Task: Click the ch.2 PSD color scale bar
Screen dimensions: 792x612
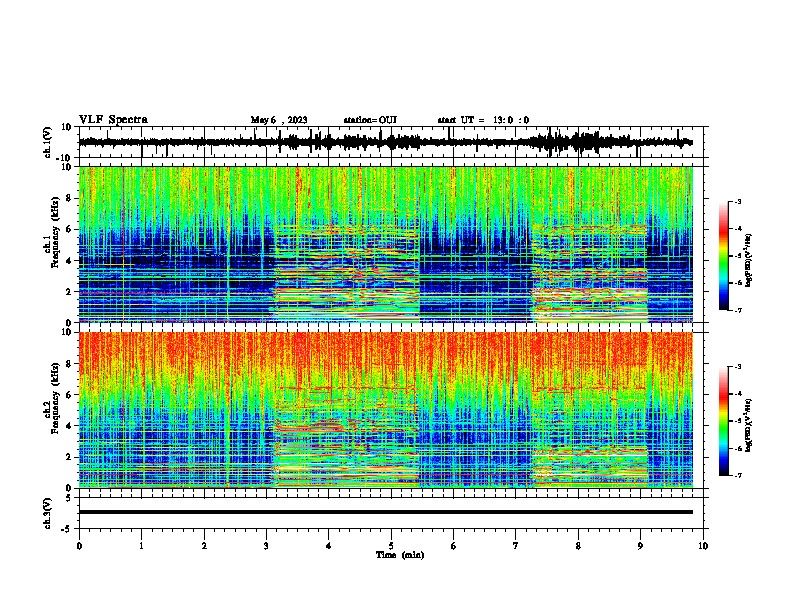Action: click(724, 421)
